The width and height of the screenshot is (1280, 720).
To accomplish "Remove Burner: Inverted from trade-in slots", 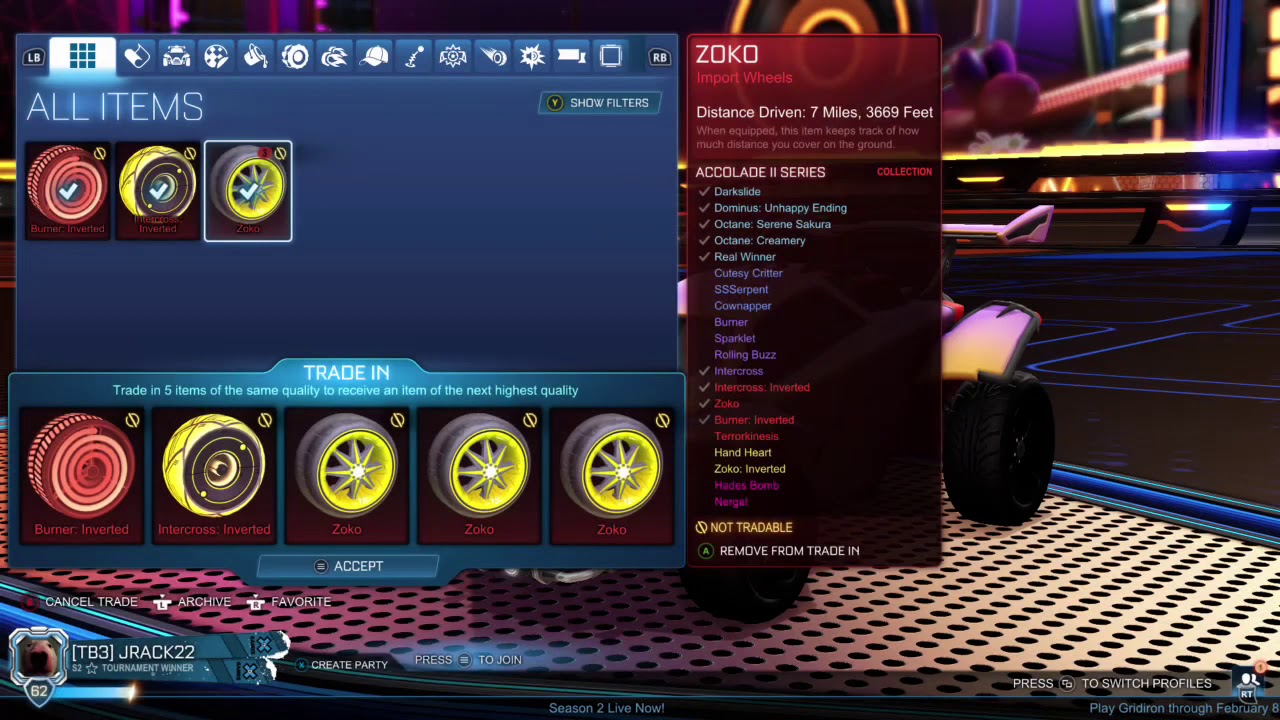I will [x=82, y=476].
